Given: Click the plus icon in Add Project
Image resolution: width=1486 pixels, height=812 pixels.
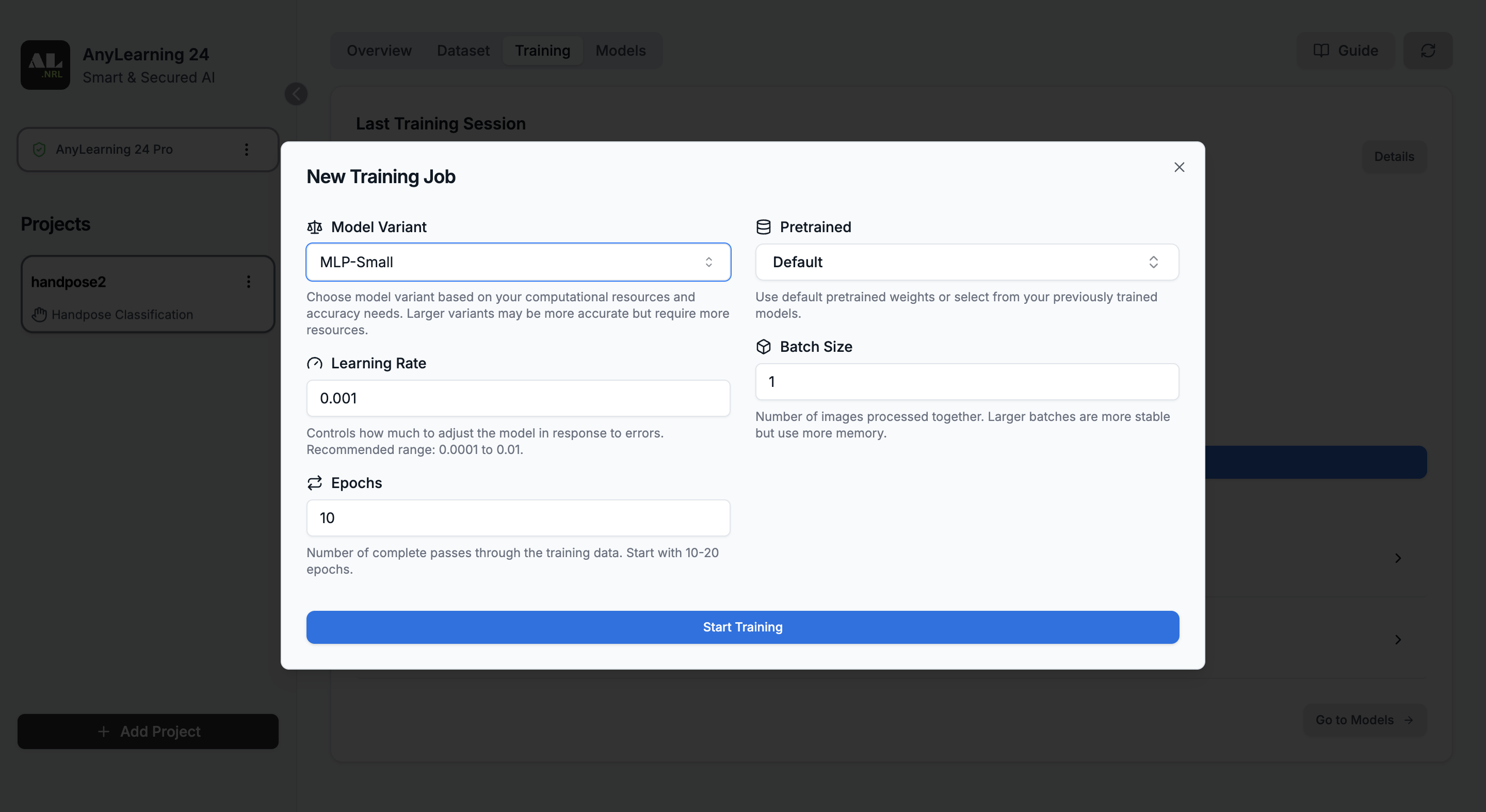Looking at the screenshot, I should click(103, 731).
